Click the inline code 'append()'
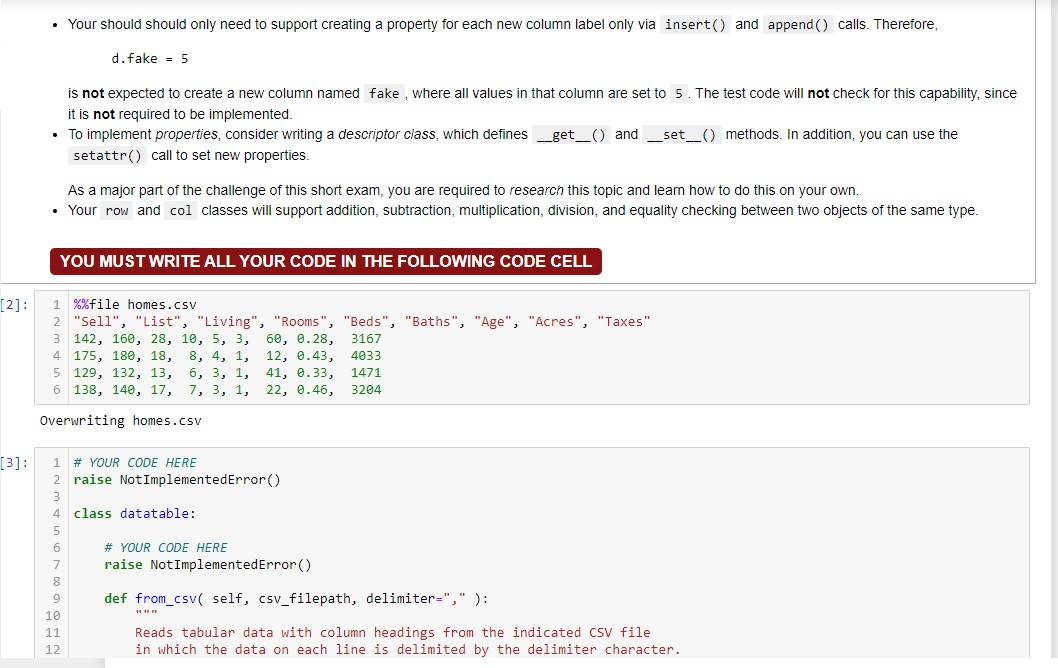Viewport: 1058px width, 668px height. click(x=798, y=24)
